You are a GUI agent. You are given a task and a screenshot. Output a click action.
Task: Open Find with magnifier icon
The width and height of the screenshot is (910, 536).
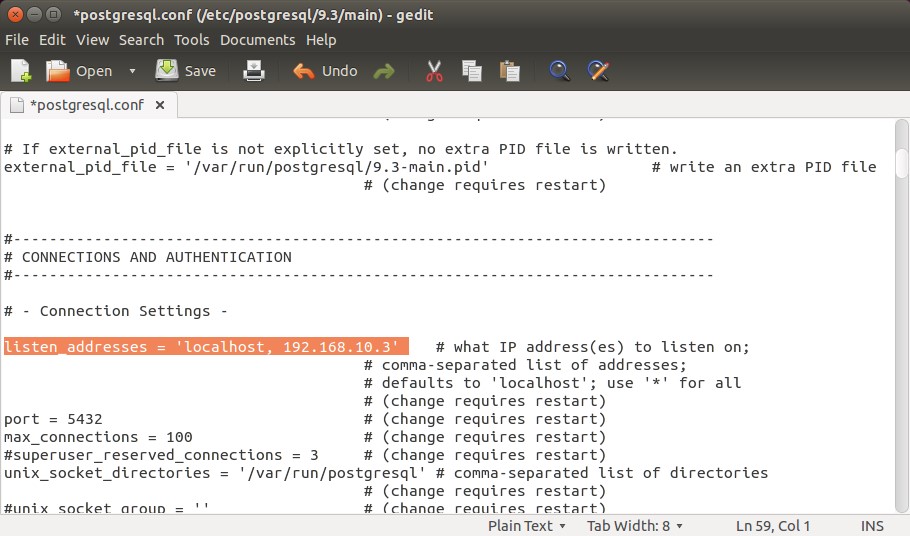(559, 71)
